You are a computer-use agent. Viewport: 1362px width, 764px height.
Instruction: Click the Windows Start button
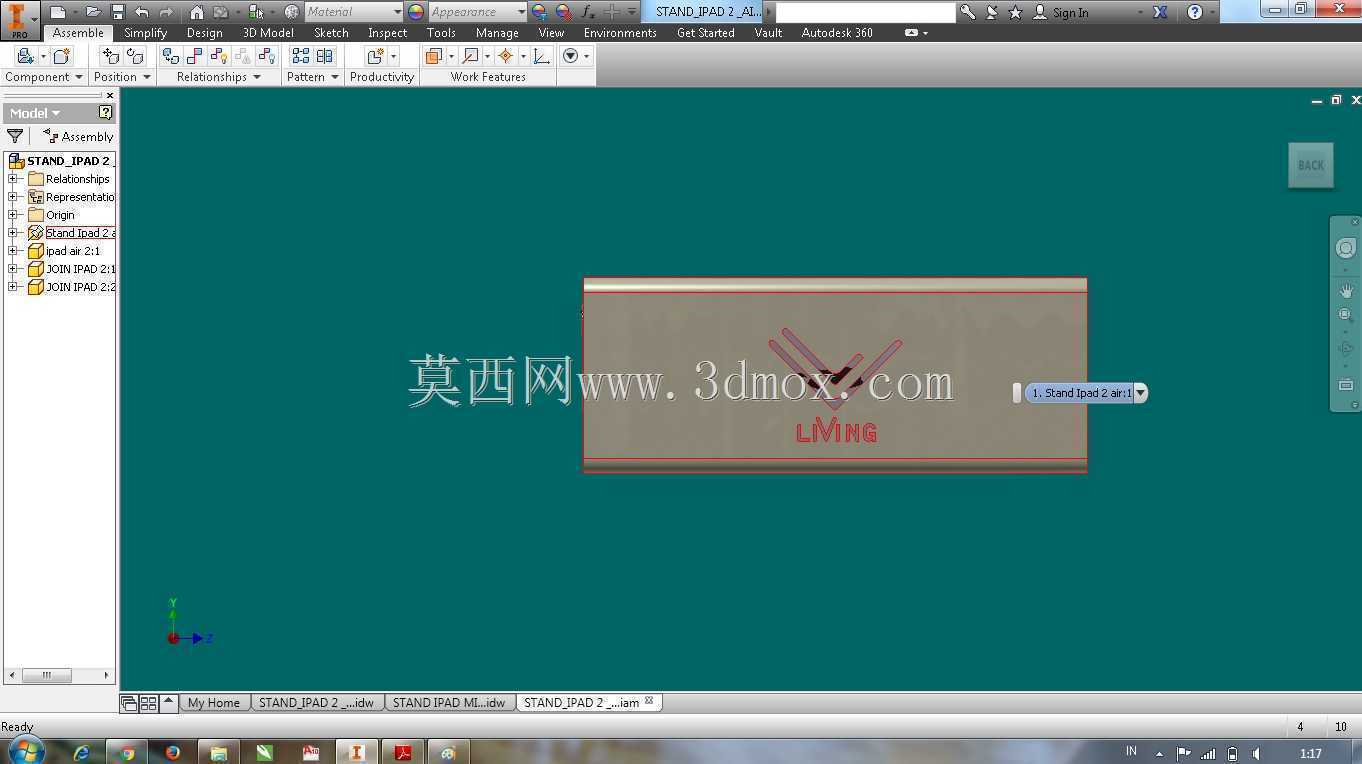coord(25,751)
